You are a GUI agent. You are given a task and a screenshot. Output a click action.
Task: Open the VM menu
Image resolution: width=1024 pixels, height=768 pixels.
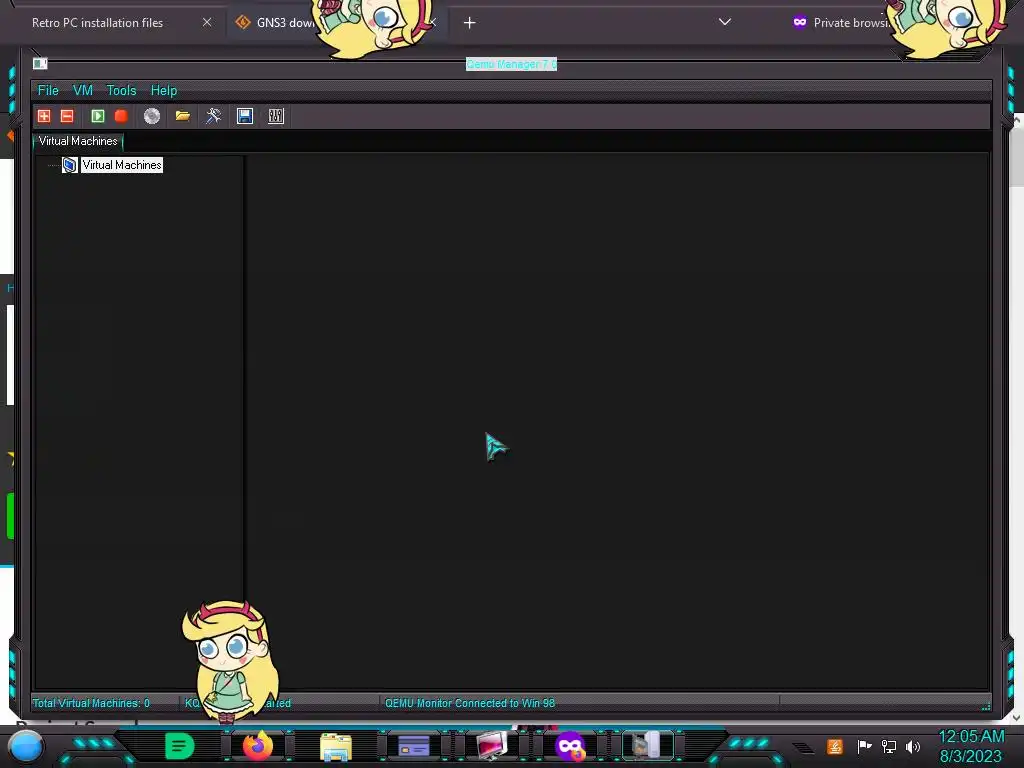tap(82, 90)
